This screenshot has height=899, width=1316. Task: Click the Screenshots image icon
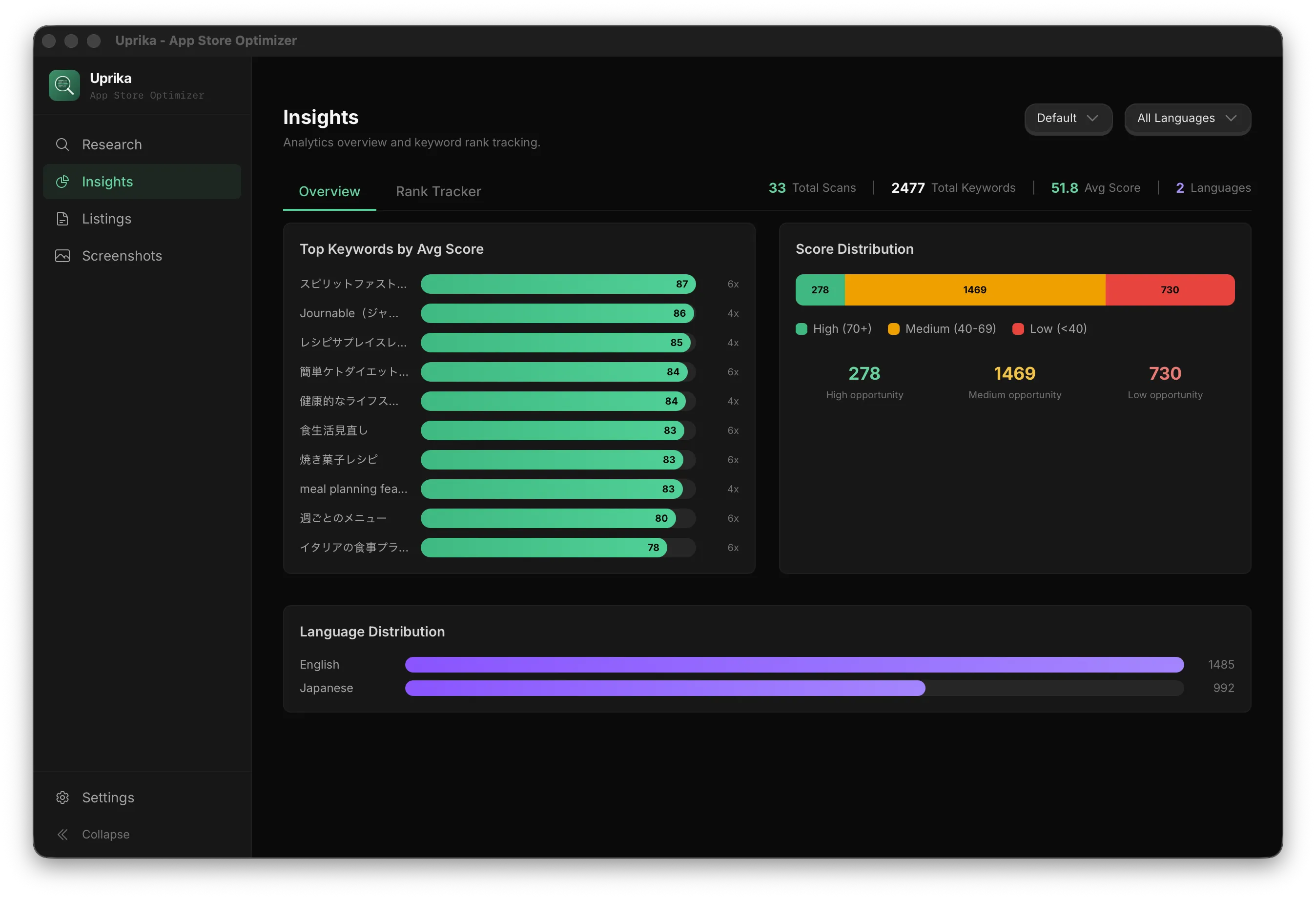click(62, 256)
